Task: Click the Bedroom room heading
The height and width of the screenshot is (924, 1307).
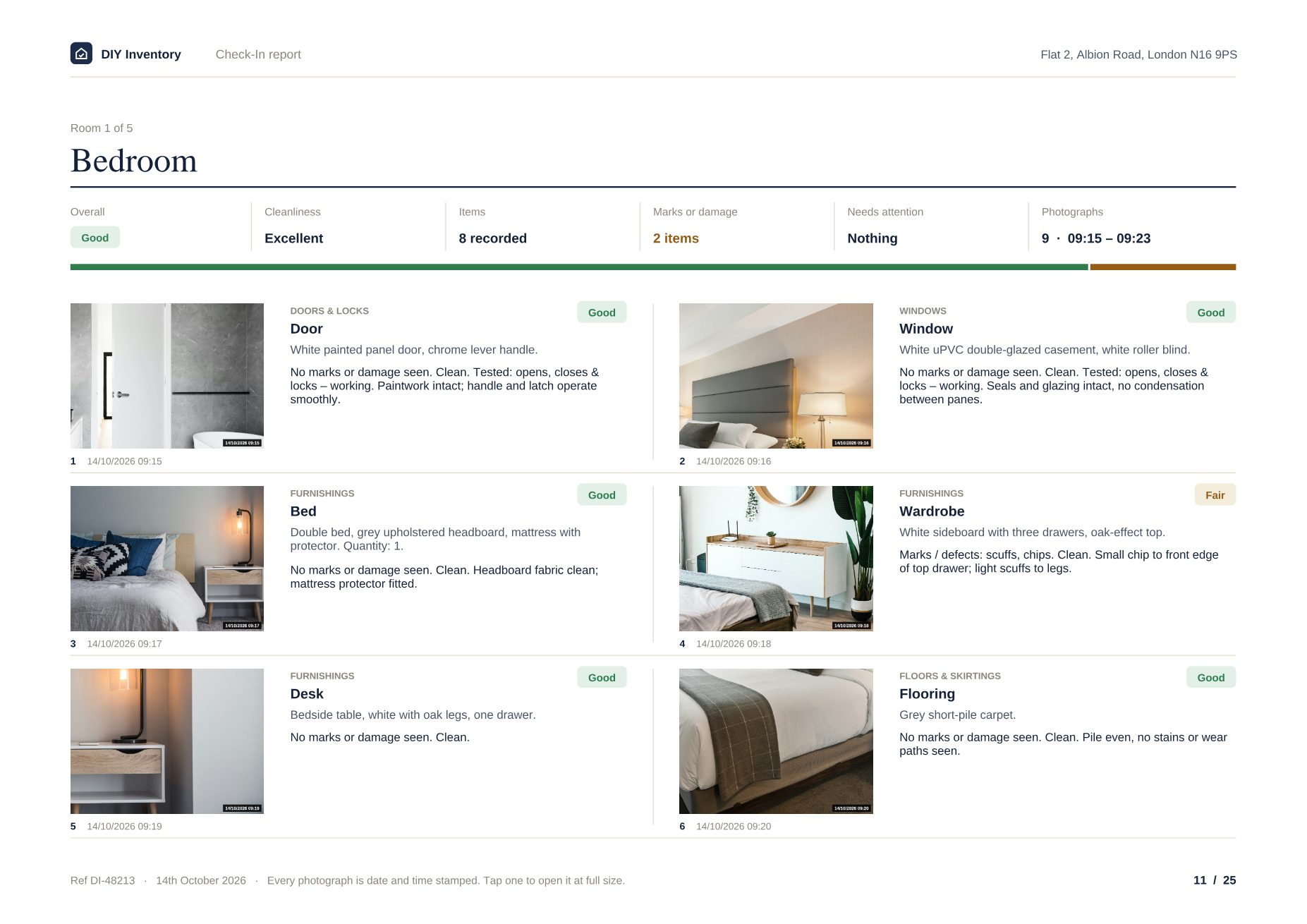Action: [x=134, y=161]
